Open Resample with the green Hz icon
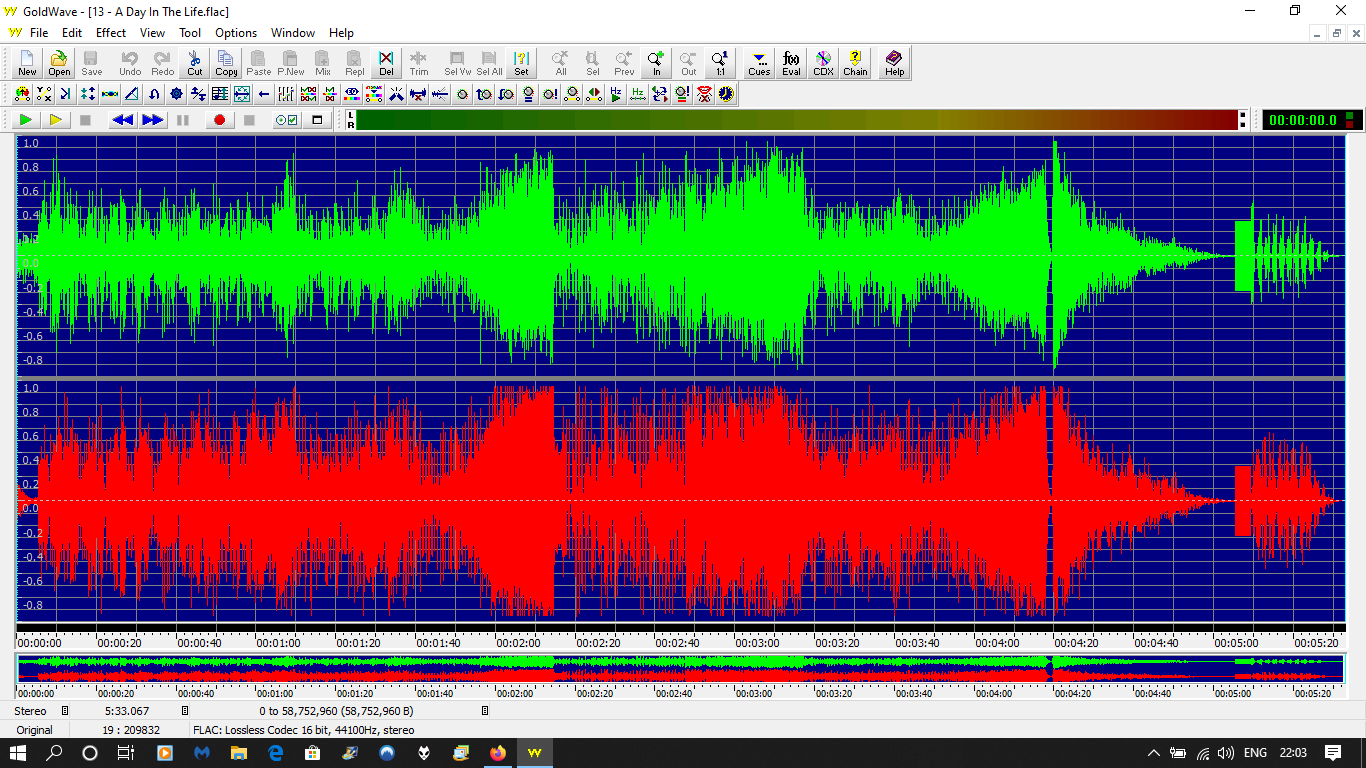 638,94
